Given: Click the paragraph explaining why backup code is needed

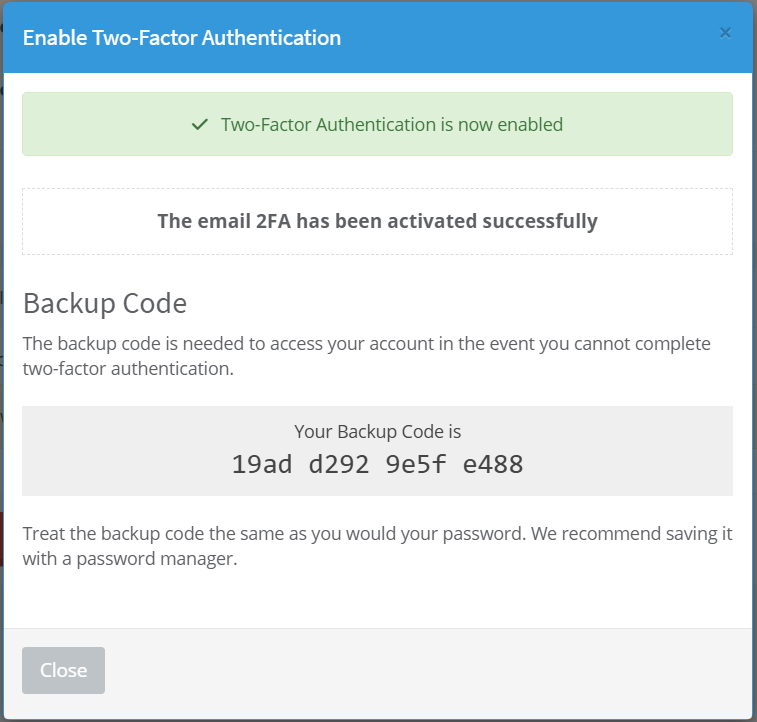Looking at the screenshot, I should [367, 356].
